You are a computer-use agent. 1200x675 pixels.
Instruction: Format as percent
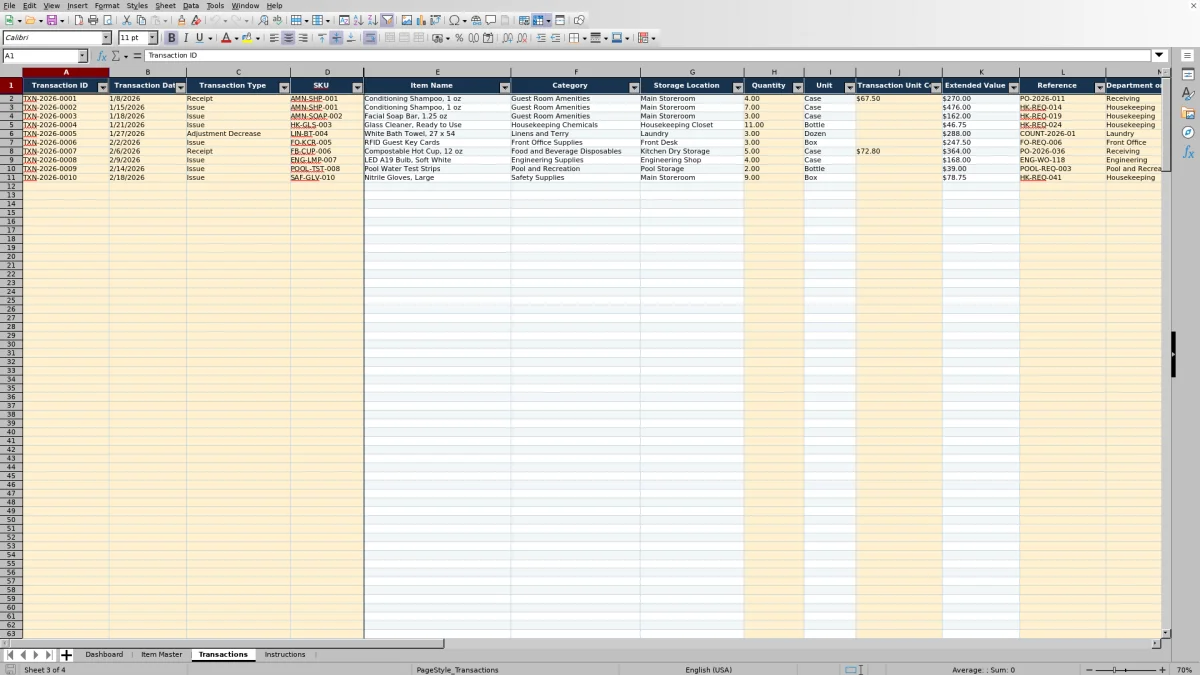[x=459, y=38]
